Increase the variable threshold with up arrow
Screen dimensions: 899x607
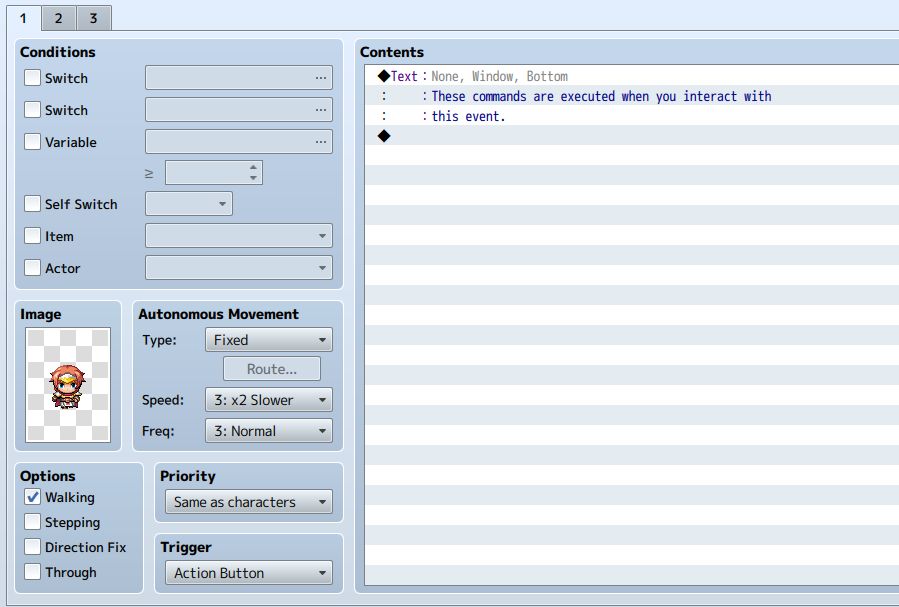(253, 167)
